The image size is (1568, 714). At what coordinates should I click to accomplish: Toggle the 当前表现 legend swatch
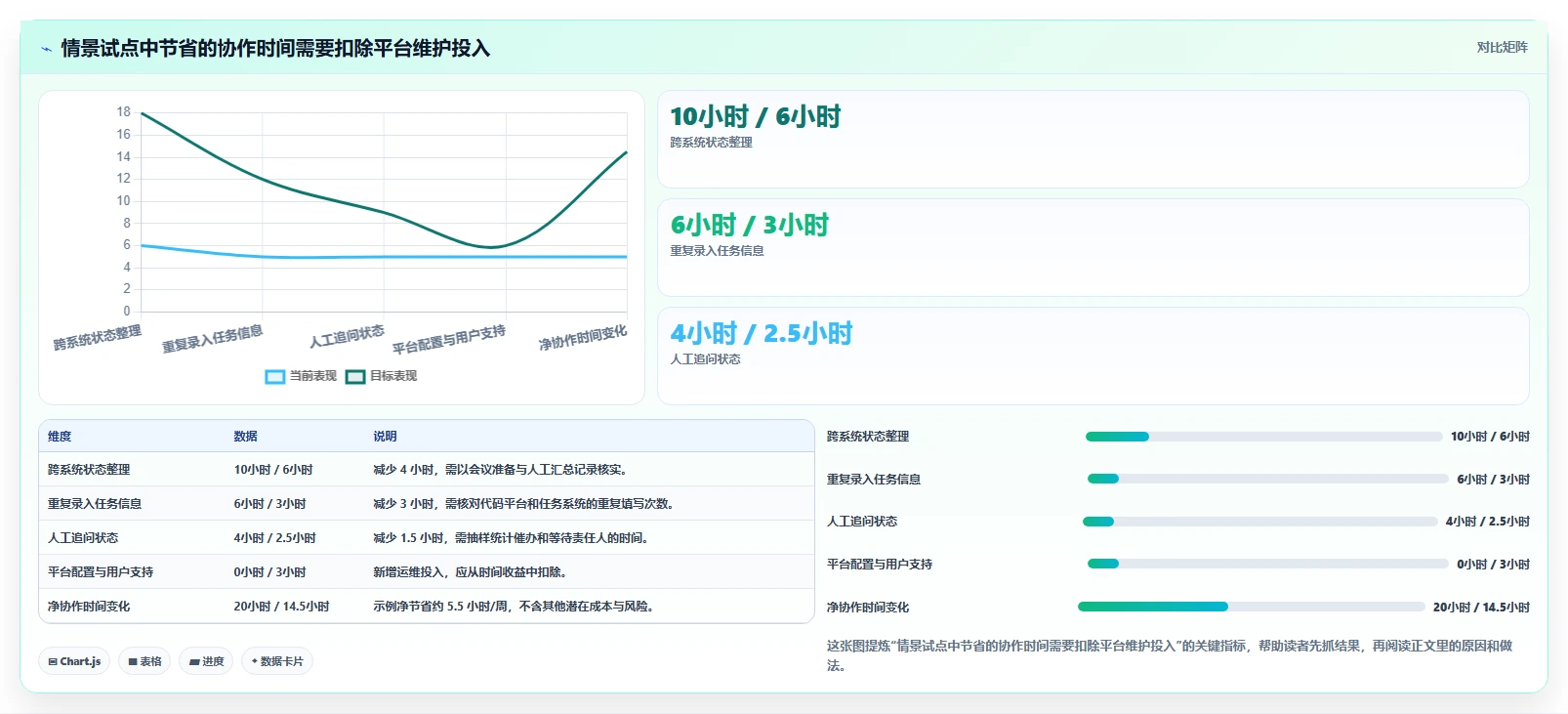(275, 376)
